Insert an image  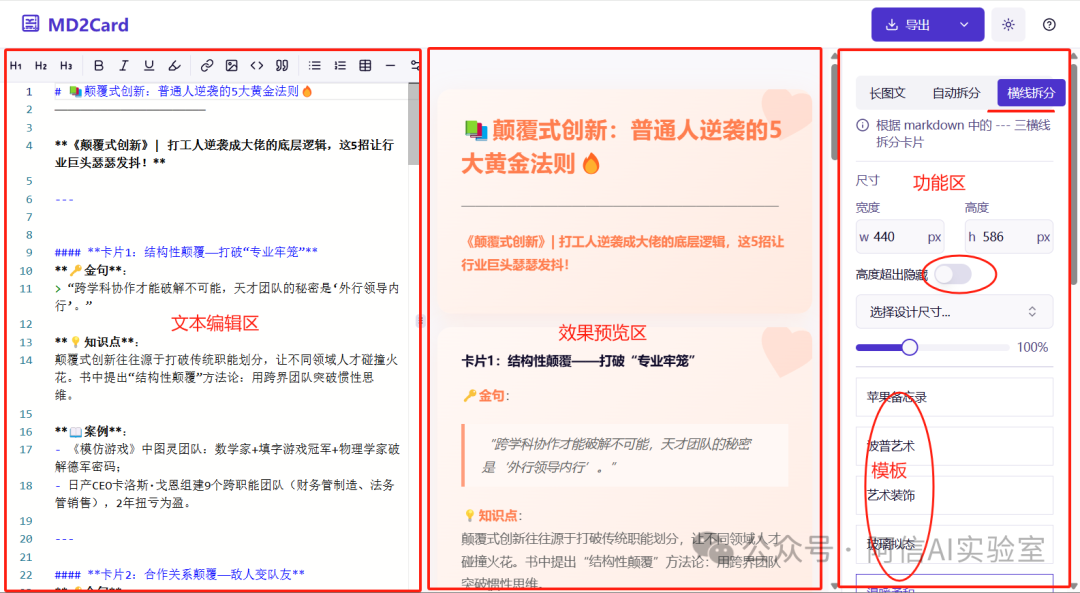pos(231,66)
